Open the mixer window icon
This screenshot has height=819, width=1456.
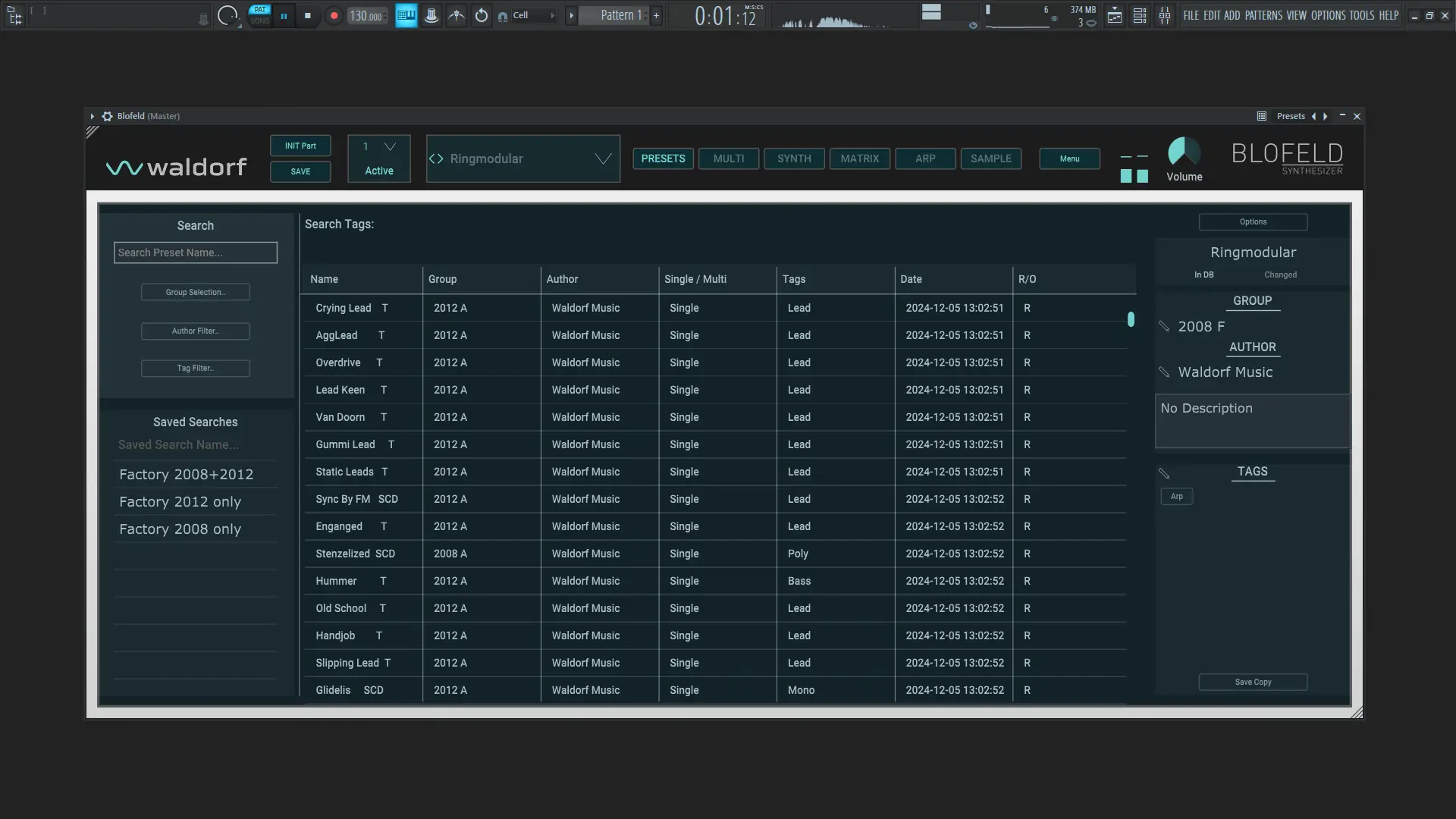point(1165,15)
